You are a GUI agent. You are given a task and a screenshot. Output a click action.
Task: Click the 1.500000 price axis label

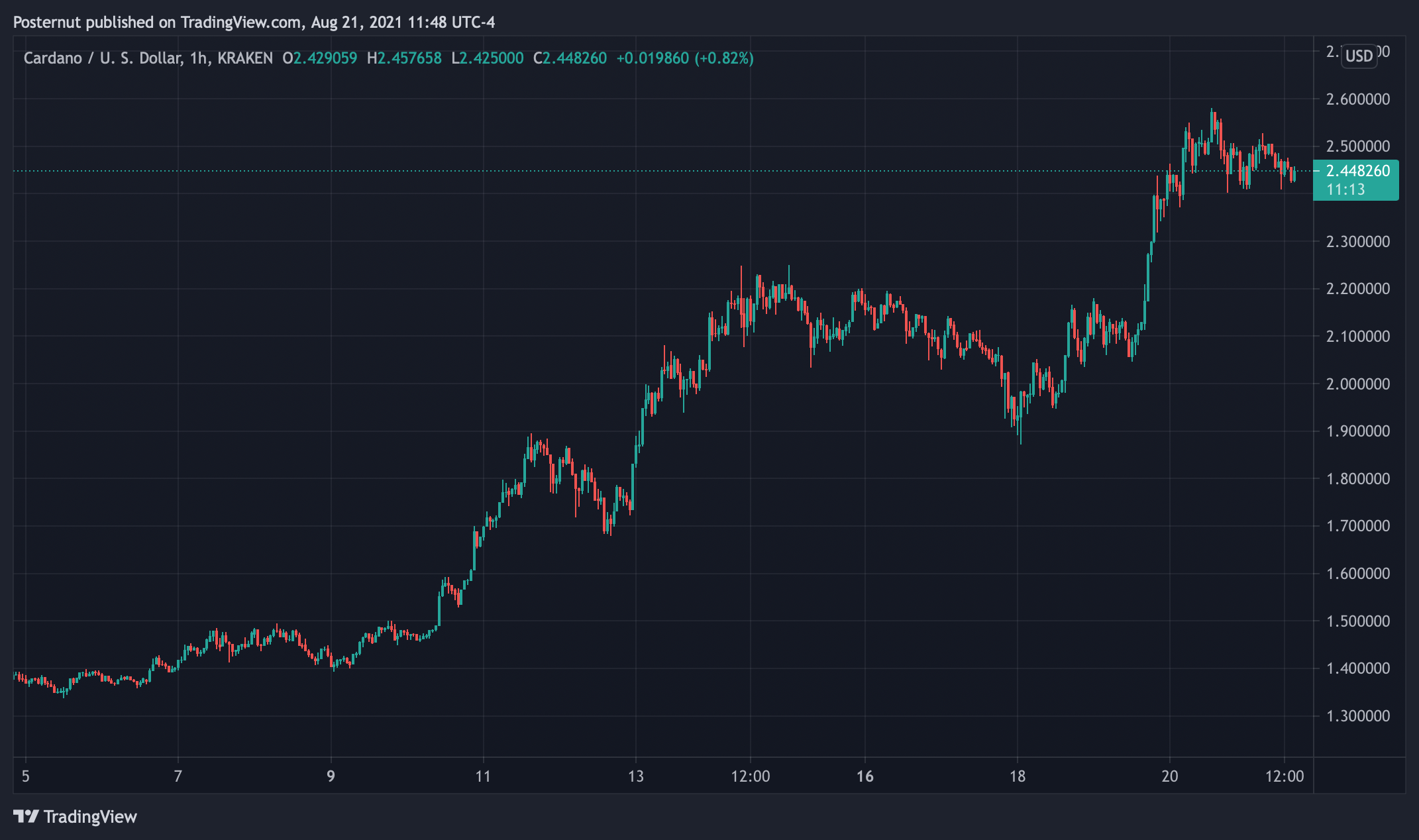[x=1358, y=621]
